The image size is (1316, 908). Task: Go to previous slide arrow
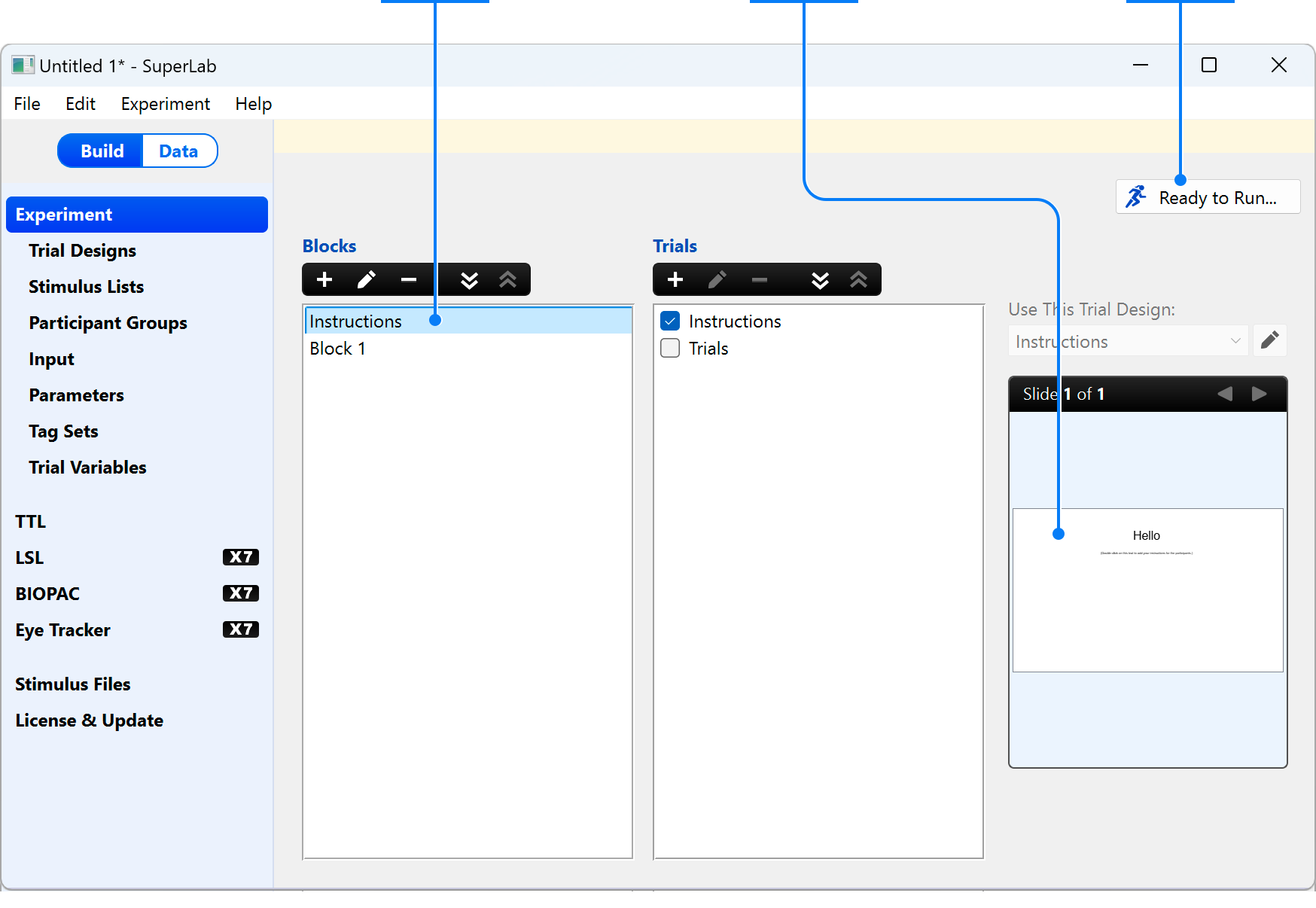[1225, 394]
